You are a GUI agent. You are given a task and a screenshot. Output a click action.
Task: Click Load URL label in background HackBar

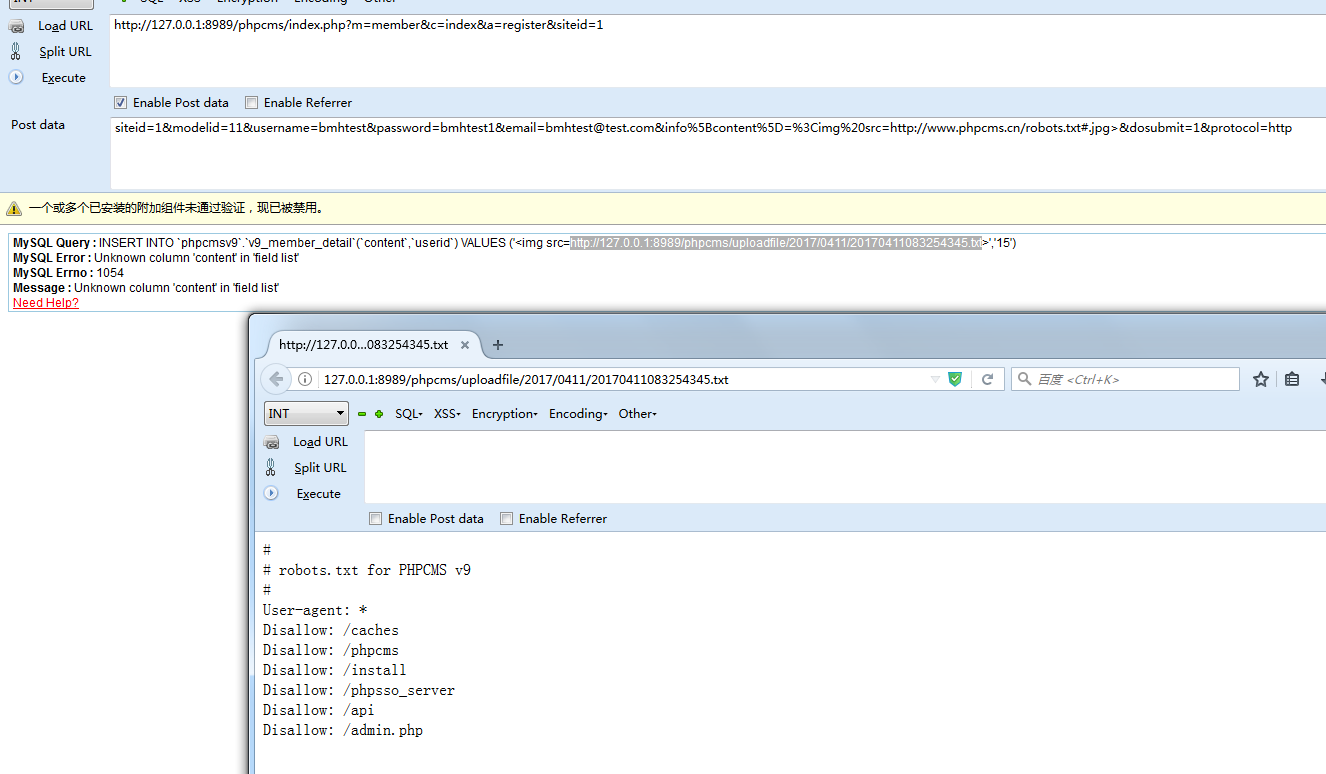(x=66, y=26)
